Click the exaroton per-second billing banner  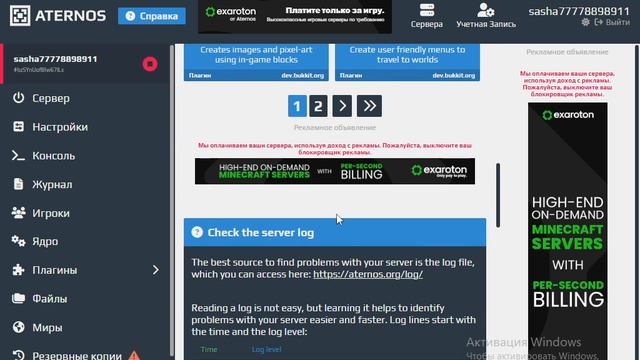tap(335, 171)
